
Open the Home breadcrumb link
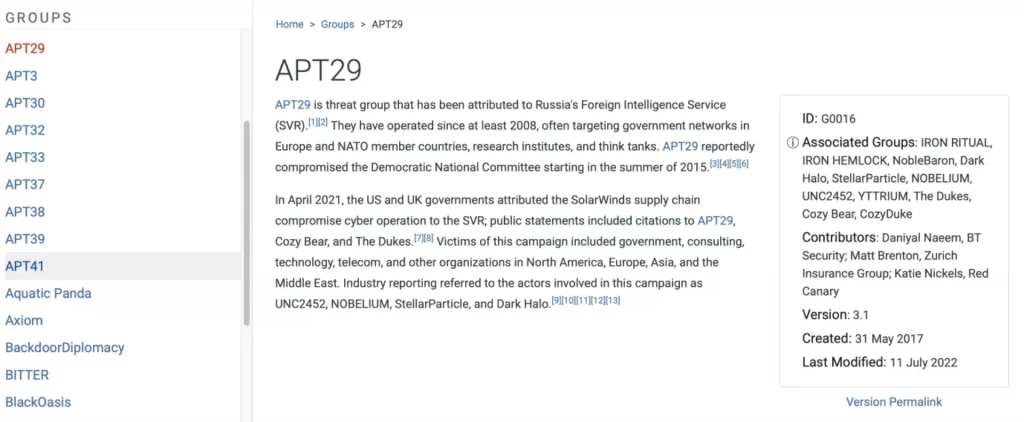289,24
